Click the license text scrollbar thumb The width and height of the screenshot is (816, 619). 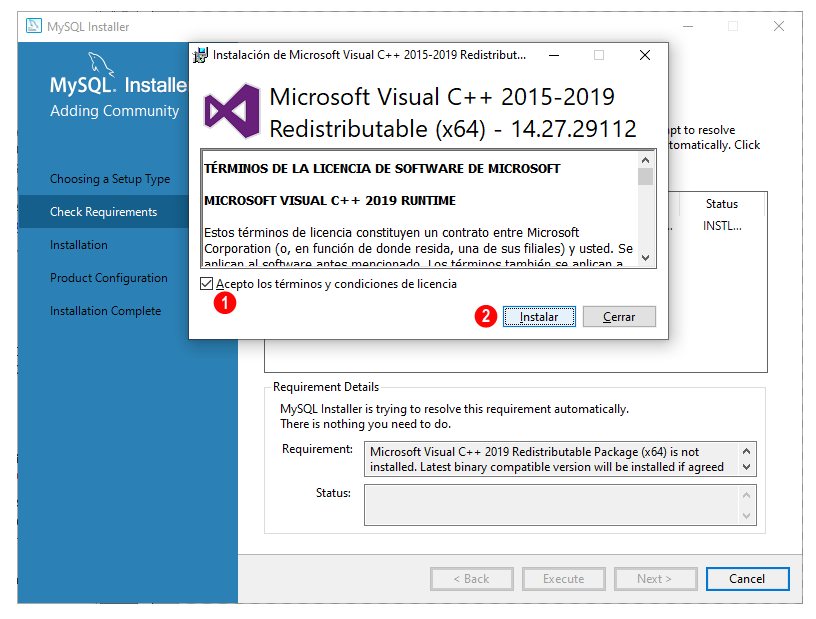645,176
